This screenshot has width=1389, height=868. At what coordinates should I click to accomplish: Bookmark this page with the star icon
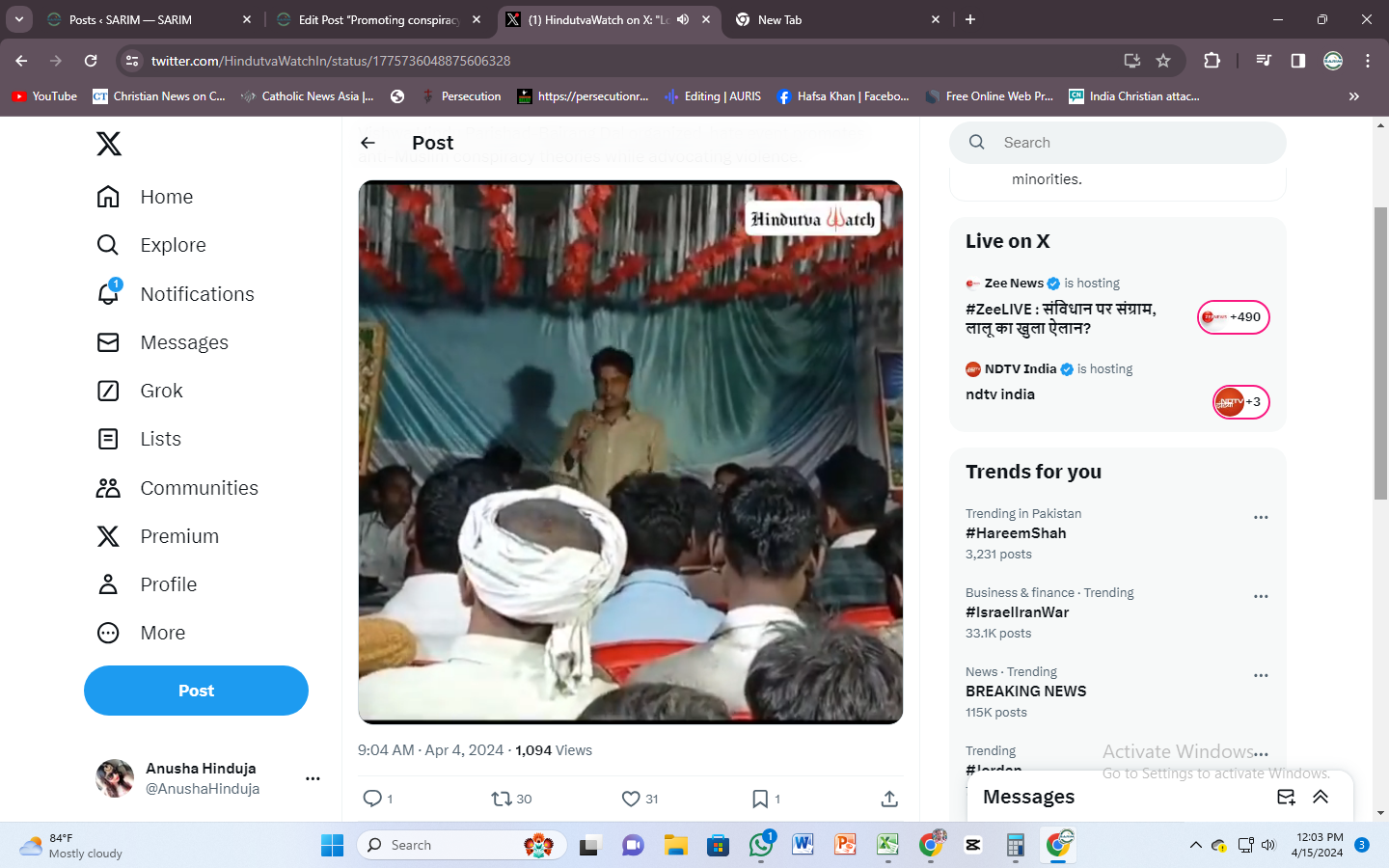click(1163, 61)
